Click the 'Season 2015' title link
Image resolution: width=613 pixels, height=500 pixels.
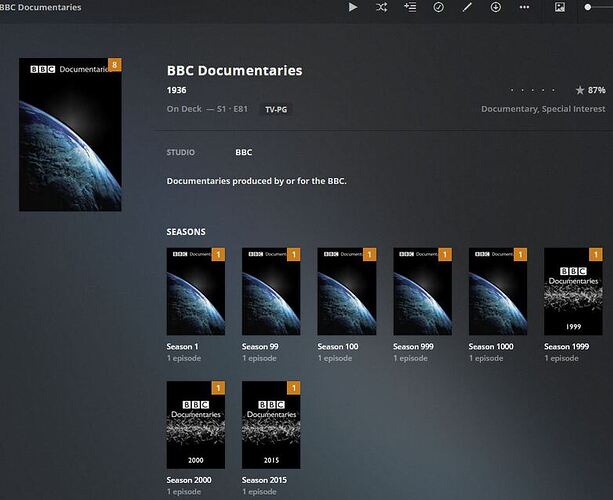coord(264,480)
